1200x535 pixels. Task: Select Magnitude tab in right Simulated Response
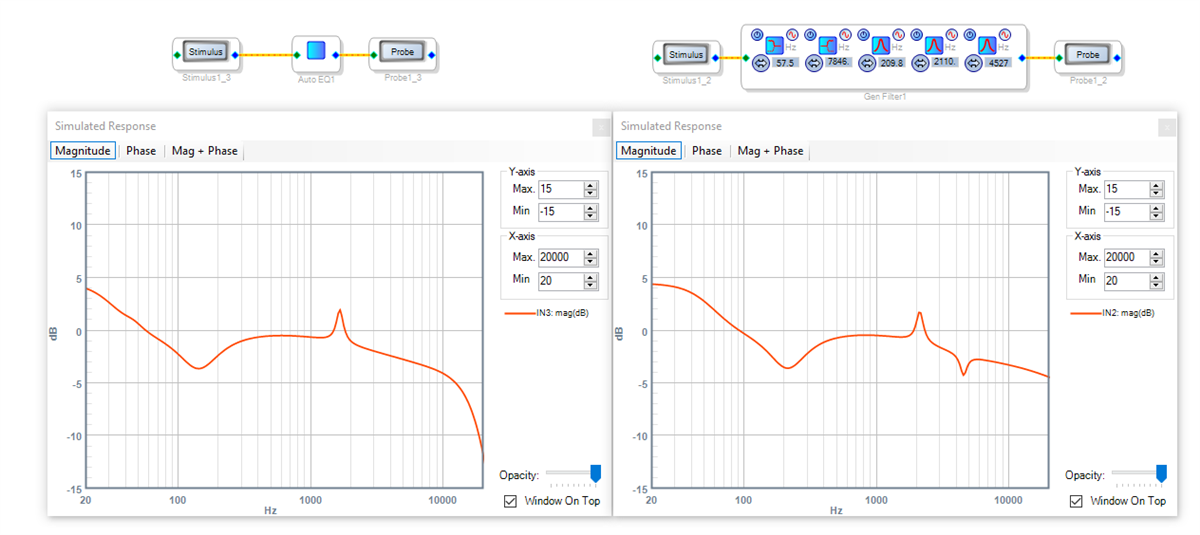(648, 150)
